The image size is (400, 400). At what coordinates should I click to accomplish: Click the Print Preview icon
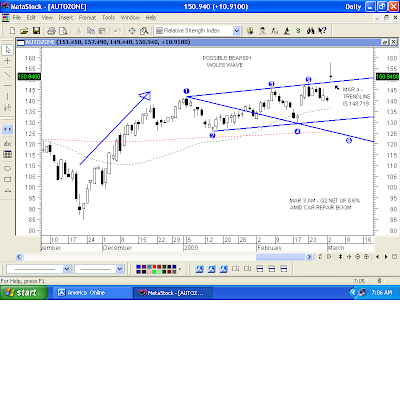coord(63,31)
